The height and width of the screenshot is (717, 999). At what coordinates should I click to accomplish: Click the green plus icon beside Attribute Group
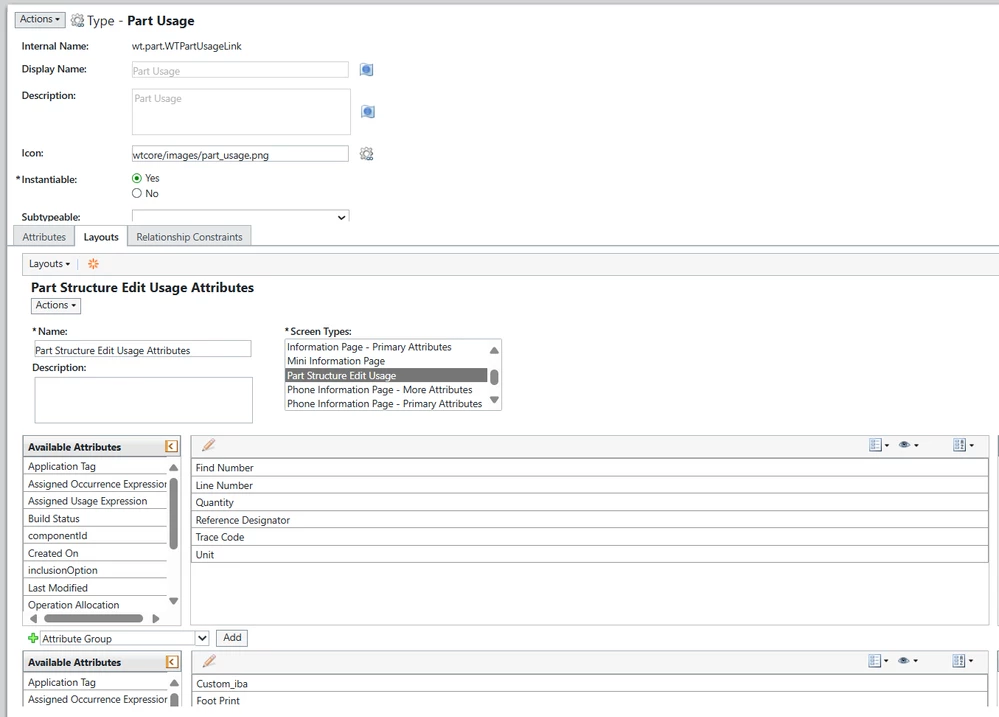click(x=33, y=638)
